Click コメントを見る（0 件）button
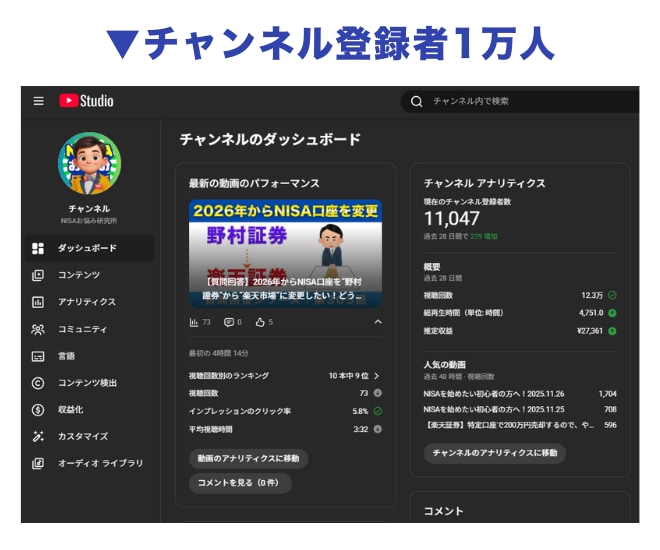This screenshot has height=550, width=660. click(x=240, y=483)
